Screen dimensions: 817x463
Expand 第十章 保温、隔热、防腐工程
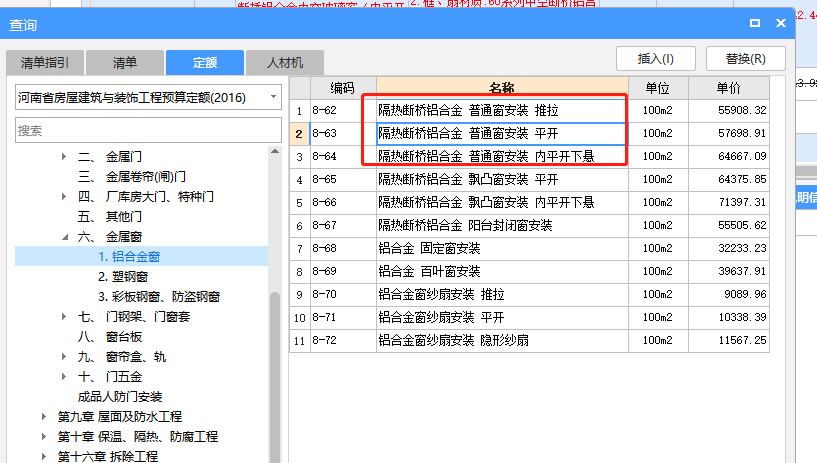click(x=44, y=436)
